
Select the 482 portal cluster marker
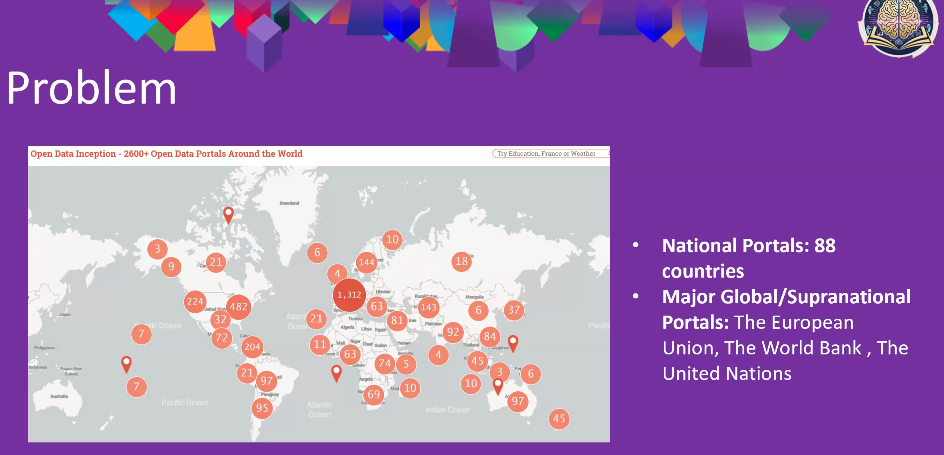coord(238,306)
